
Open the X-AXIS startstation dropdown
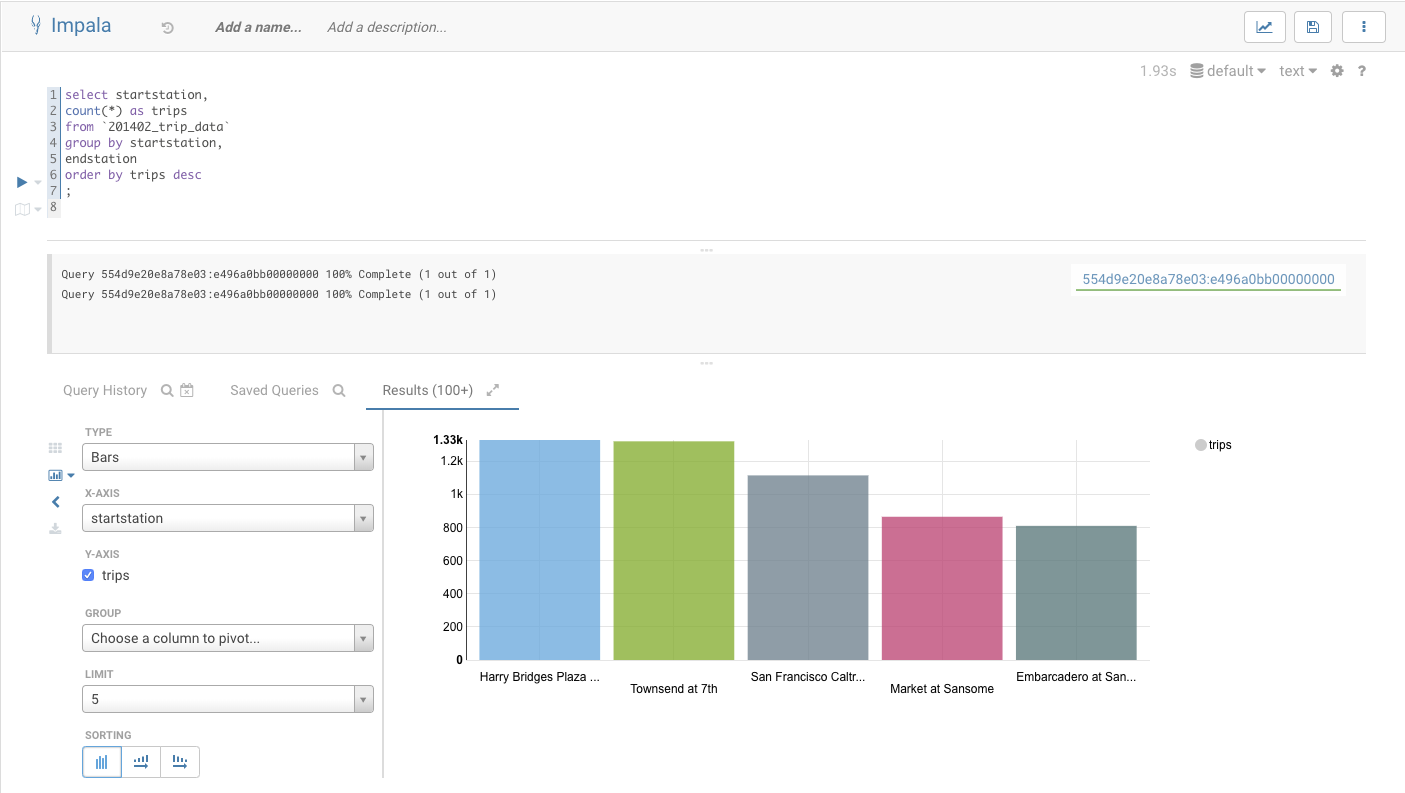click(227, 518)
